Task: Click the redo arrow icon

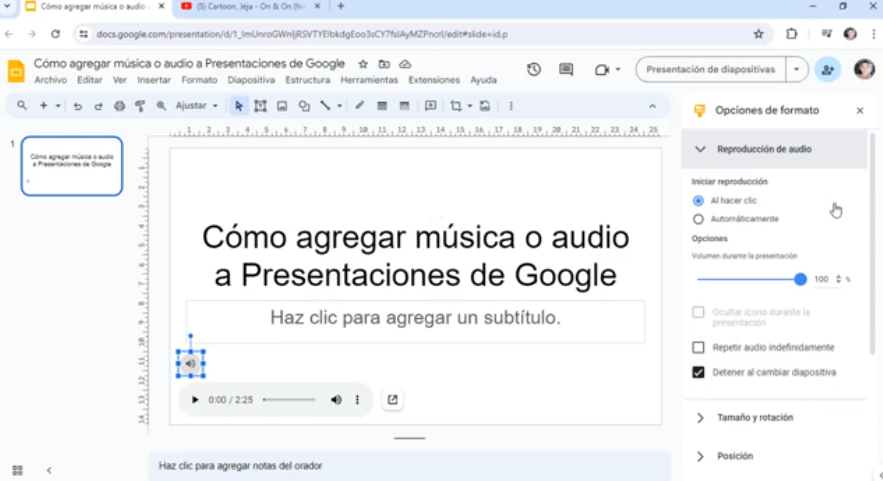Action: pos(98,106)
